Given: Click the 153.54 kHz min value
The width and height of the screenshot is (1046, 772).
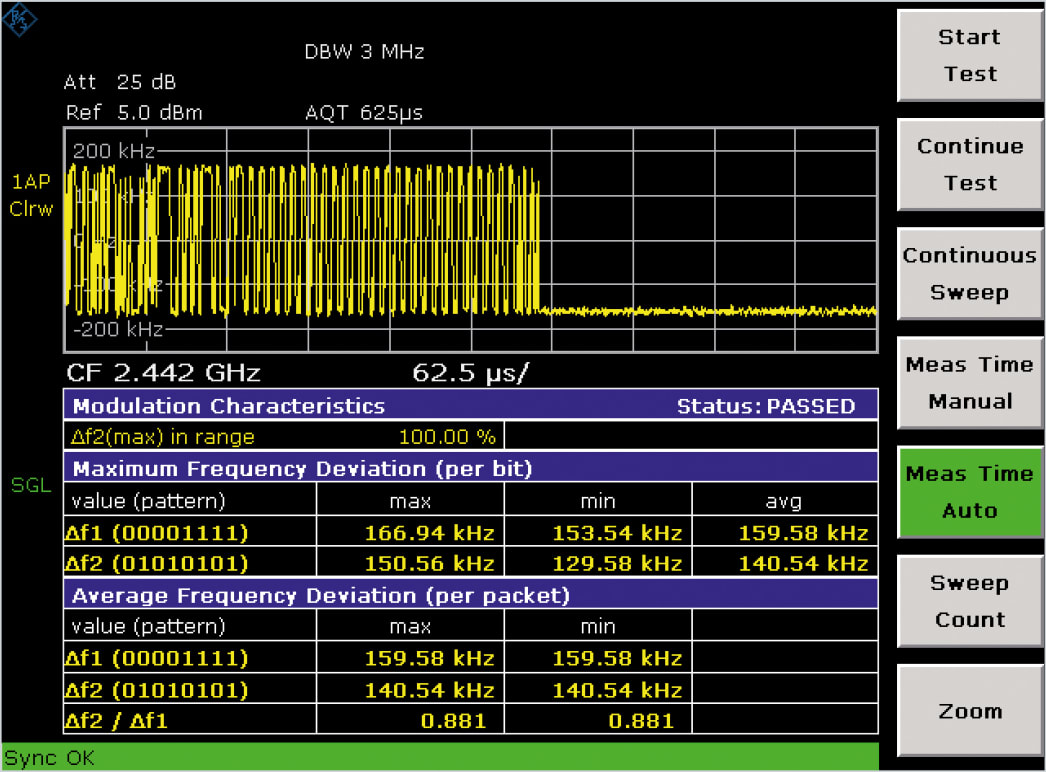Looking at the screenshot, I should pos(617,533).
